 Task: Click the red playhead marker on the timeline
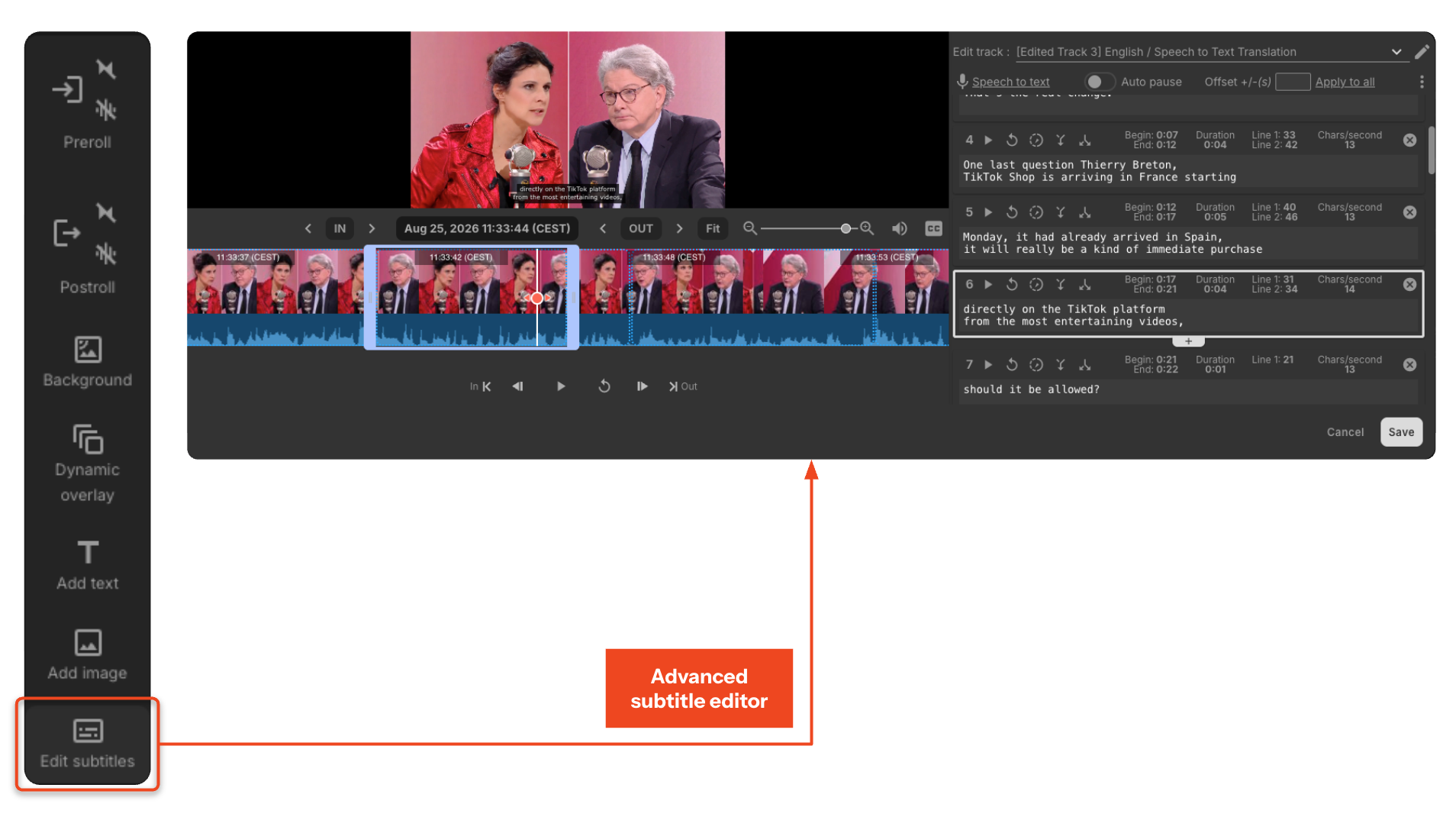[x=537, y=298]
